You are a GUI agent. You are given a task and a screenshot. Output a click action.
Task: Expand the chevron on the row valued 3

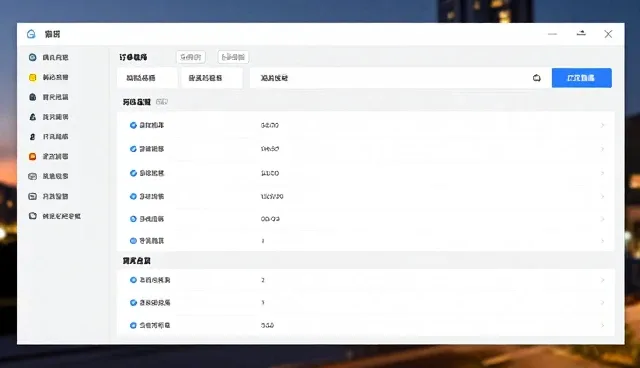(602, 303)
